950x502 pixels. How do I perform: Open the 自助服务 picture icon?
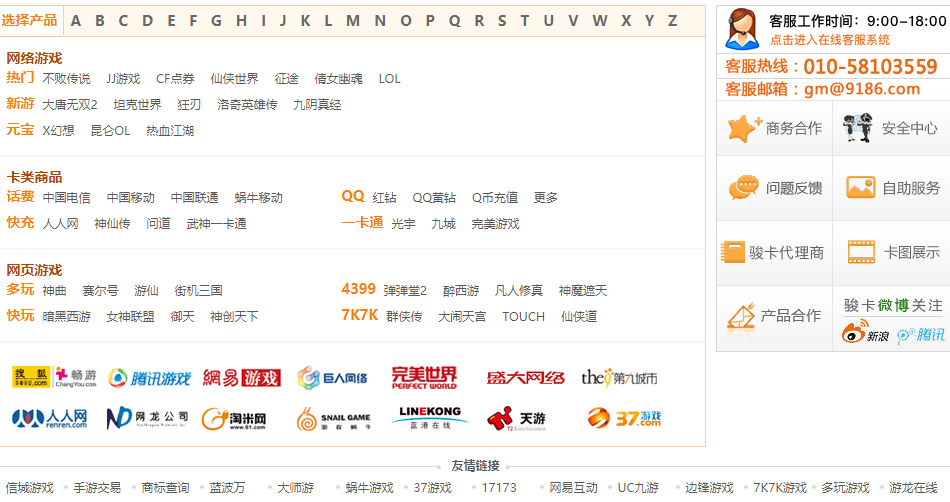pos(860,188)
